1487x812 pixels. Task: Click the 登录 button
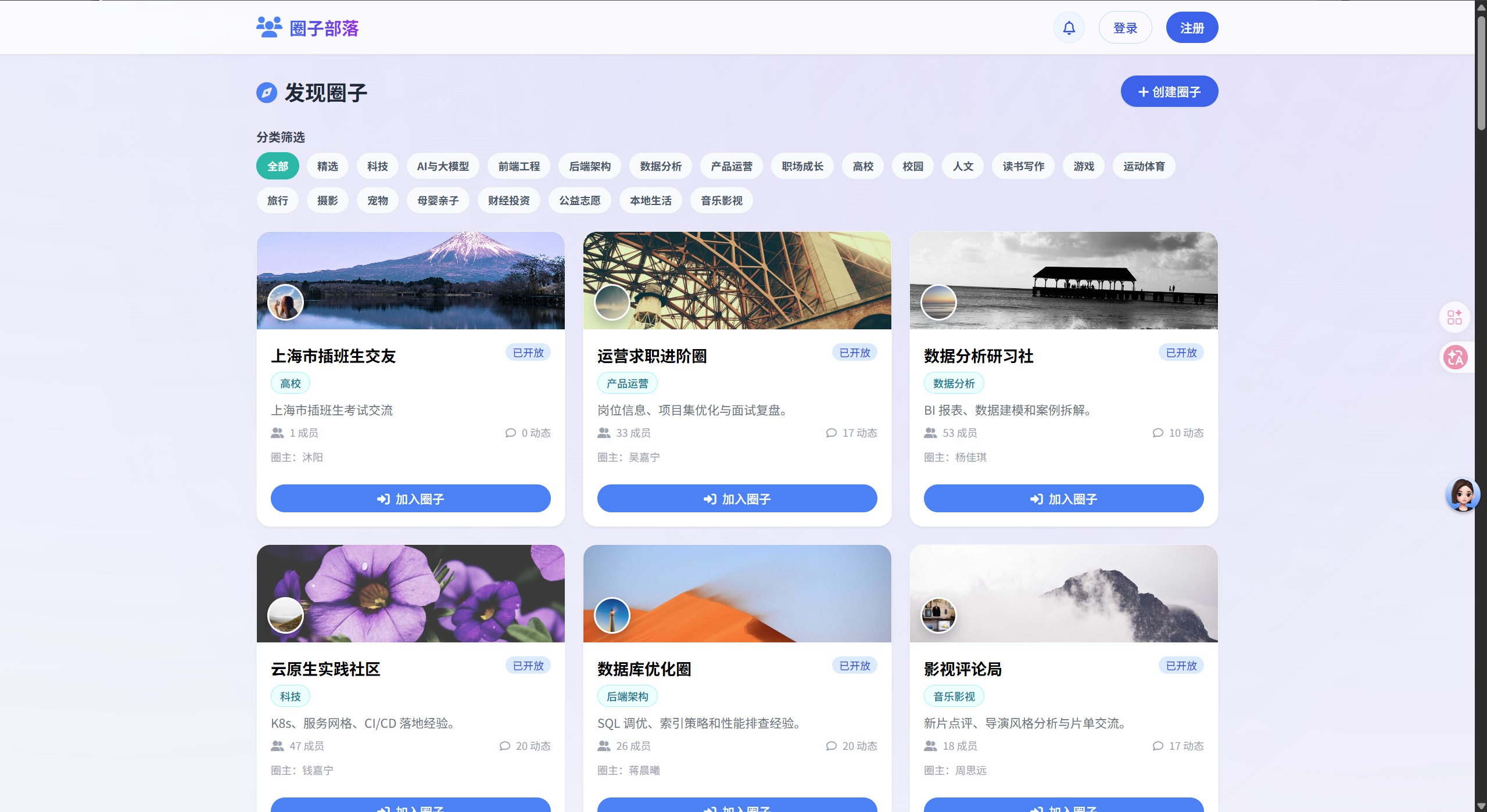click(x=1124, y=28)
